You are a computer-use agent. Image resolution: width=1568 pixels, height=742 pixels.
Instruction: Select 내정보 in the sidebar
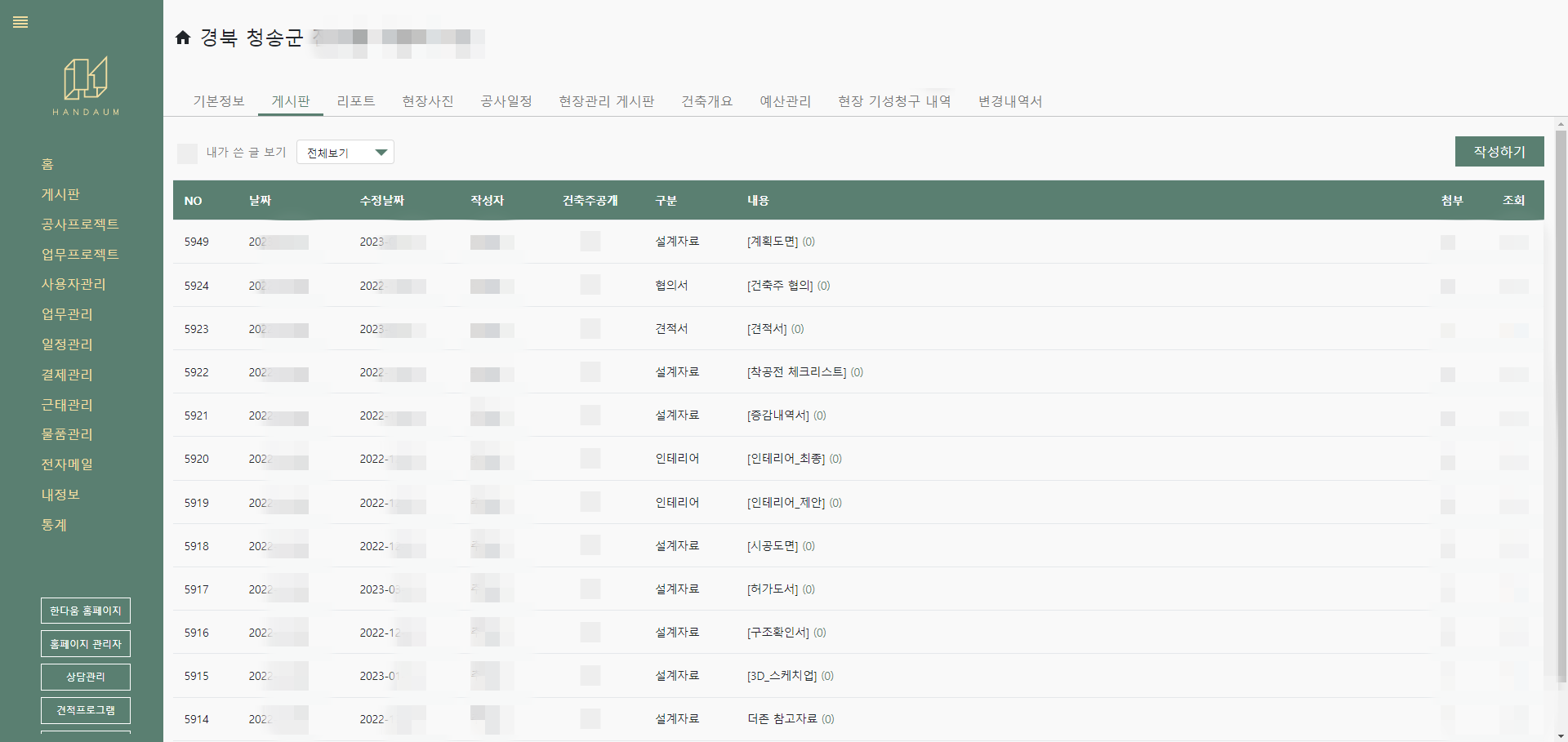tap(60, 495)
